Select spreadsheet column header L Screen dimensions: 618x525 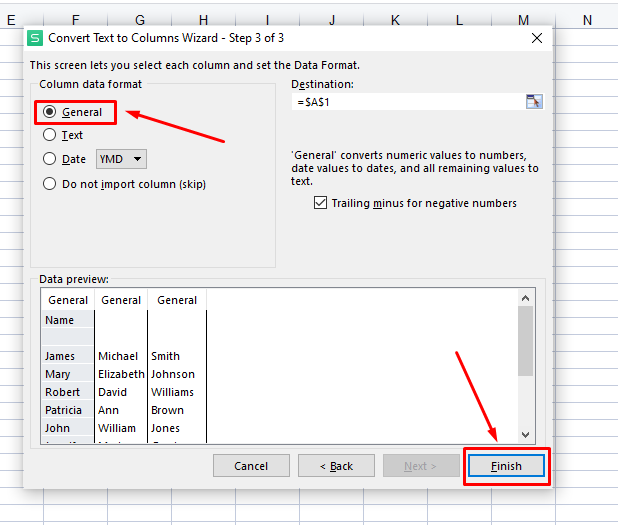pos(460,20)
